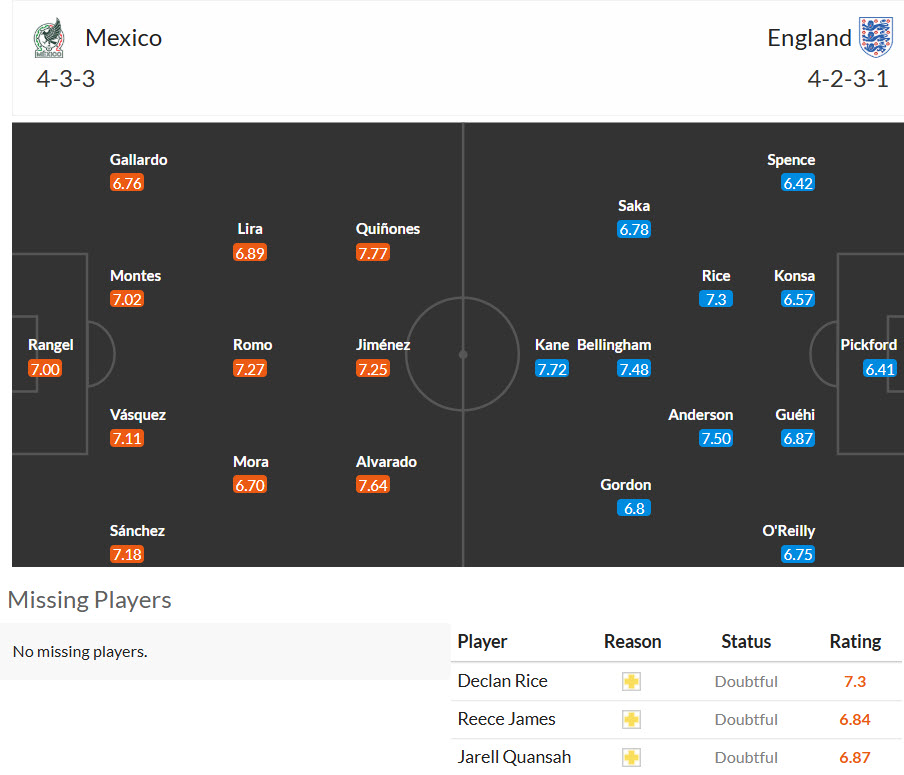904x775 pixels.
Task: Click Bellingham's name on the pitch
Action: (614, 345)
